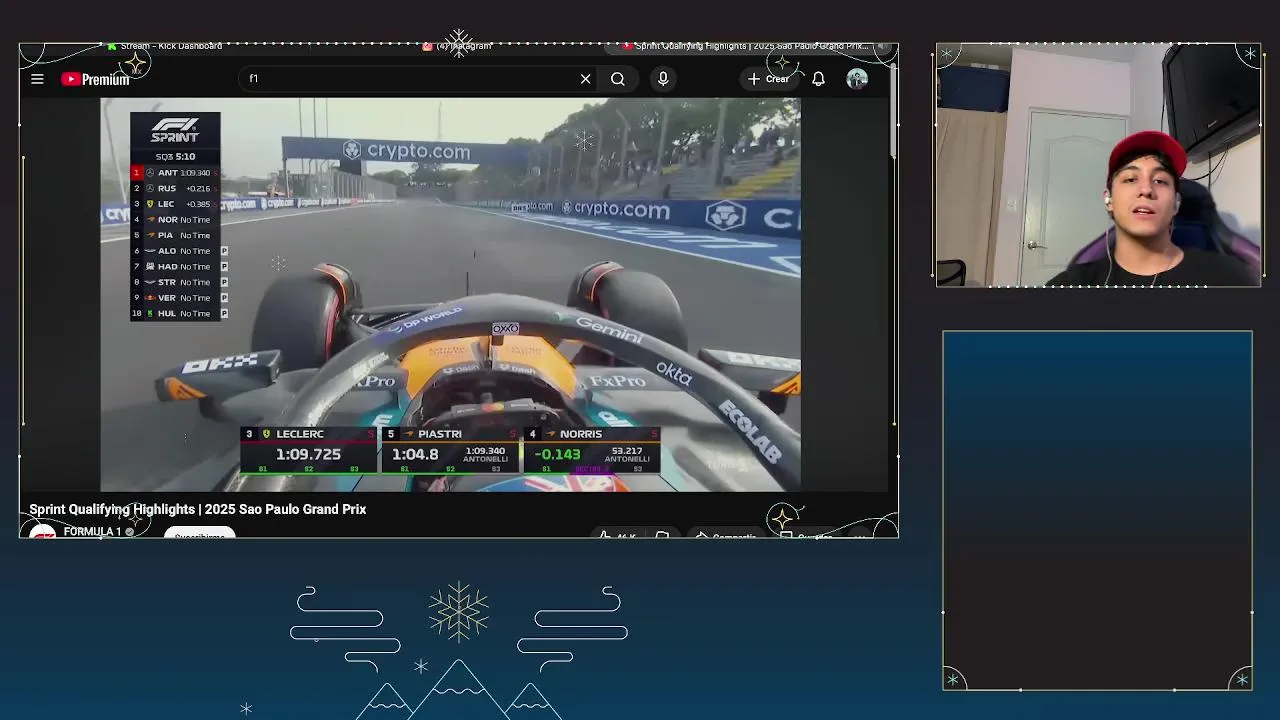Viewport: 1280px width, 720px height.
Task: Open the YouTube hamburger guide menu
Action: (37, 79)
